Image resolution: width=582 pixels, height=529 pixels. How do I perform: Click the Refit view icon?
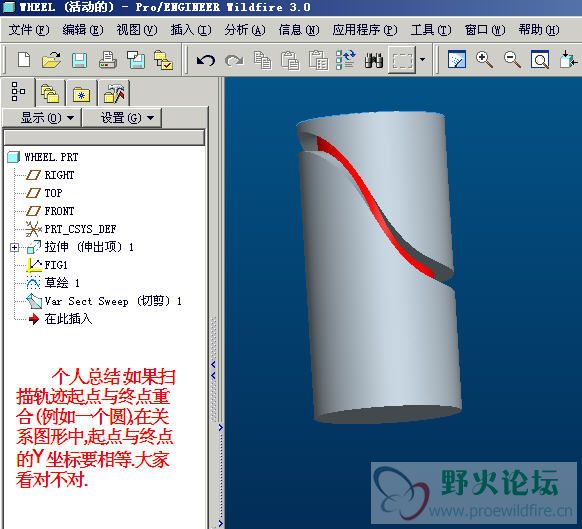[540, 60]
